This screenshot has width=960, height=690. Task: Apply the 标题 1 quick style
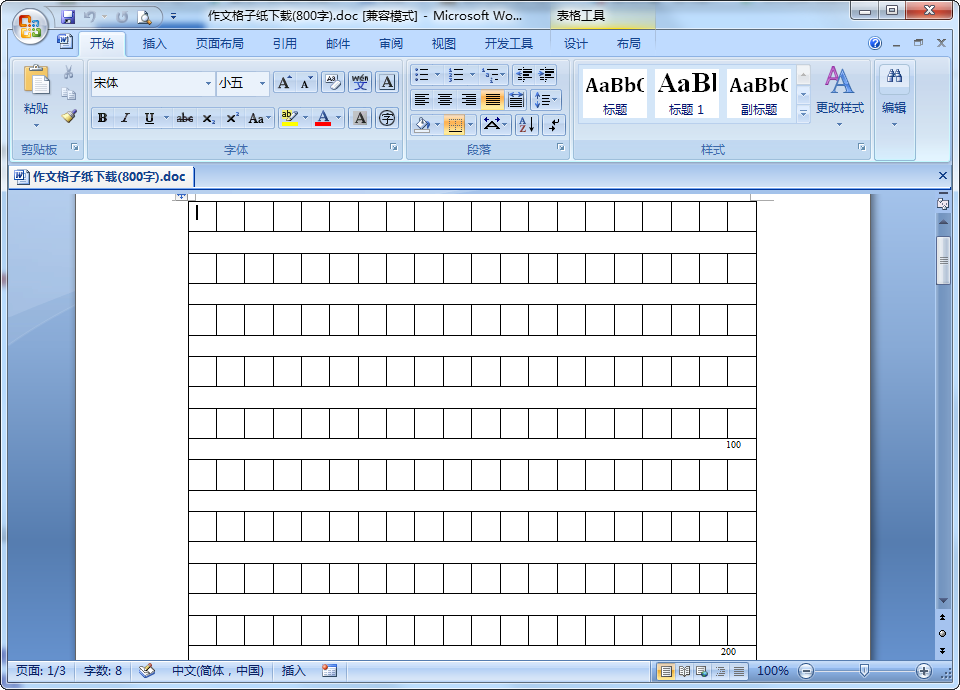(686, 92)
